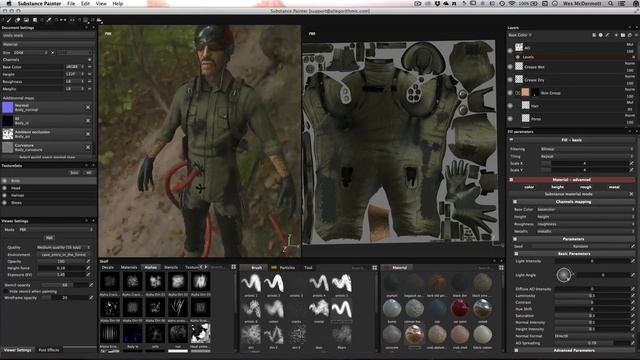This screenshot has width=640, height=360.
Task: Add a new channel with the Channels plus icon
Action: [89, 60]
